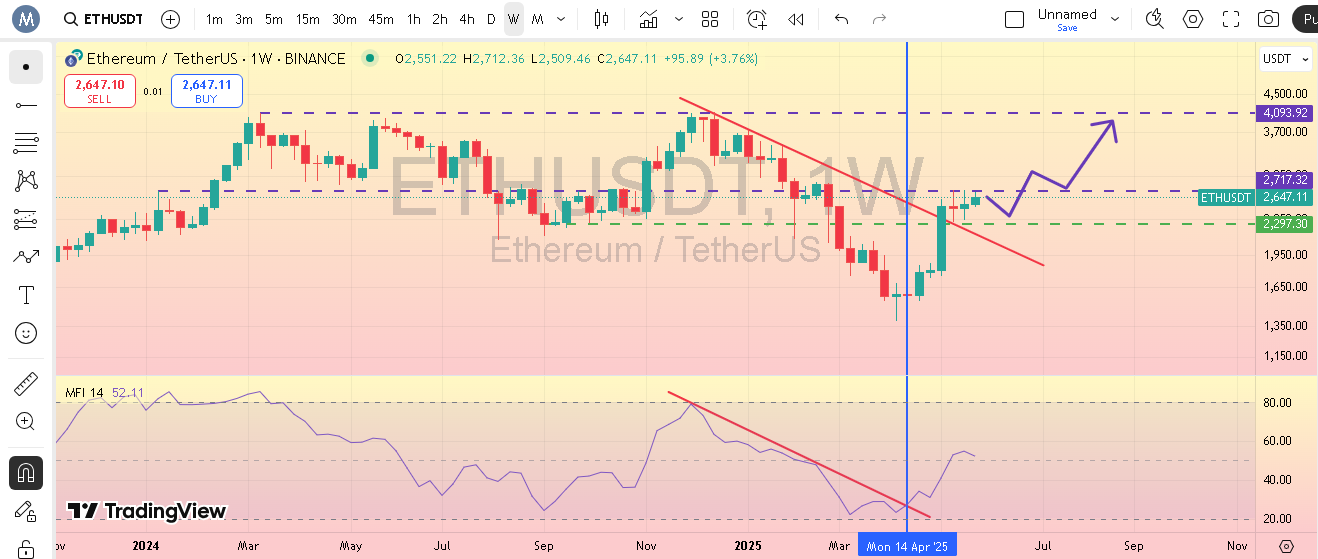The height and width of the screenshot is (559, 1318).
Task: Select the brush and shapes tool
Action: (x=26, y=257)
